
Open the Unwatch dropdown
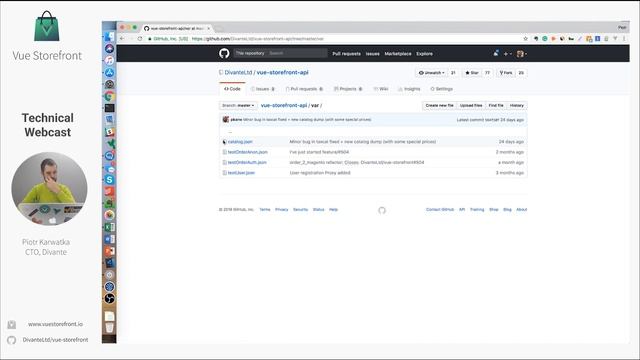(431, 73)
